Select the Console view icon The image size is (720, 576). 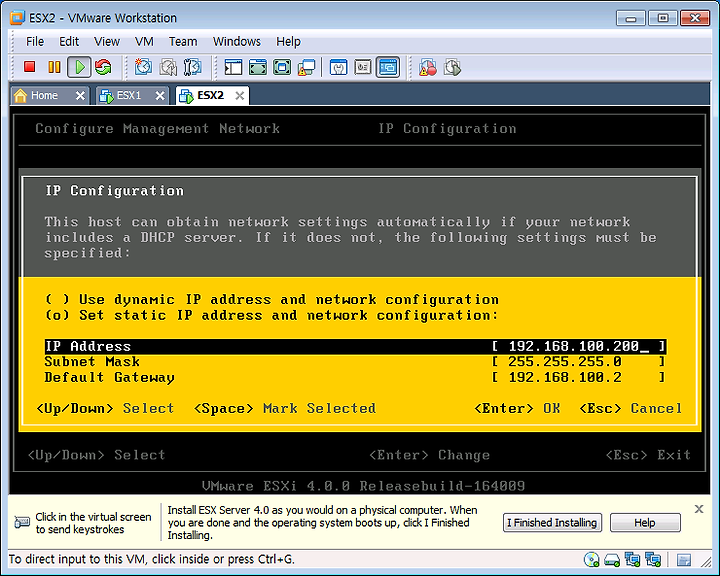coord(388,68)
